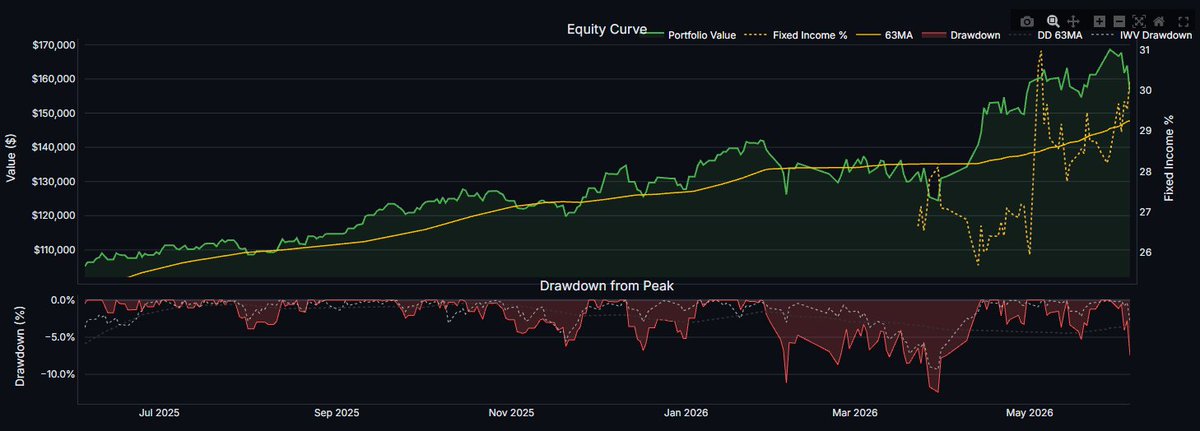This screenshot has height=431, width=1200.
Task: Click the $160,000 y-axis tick
Action: point(54,79)
